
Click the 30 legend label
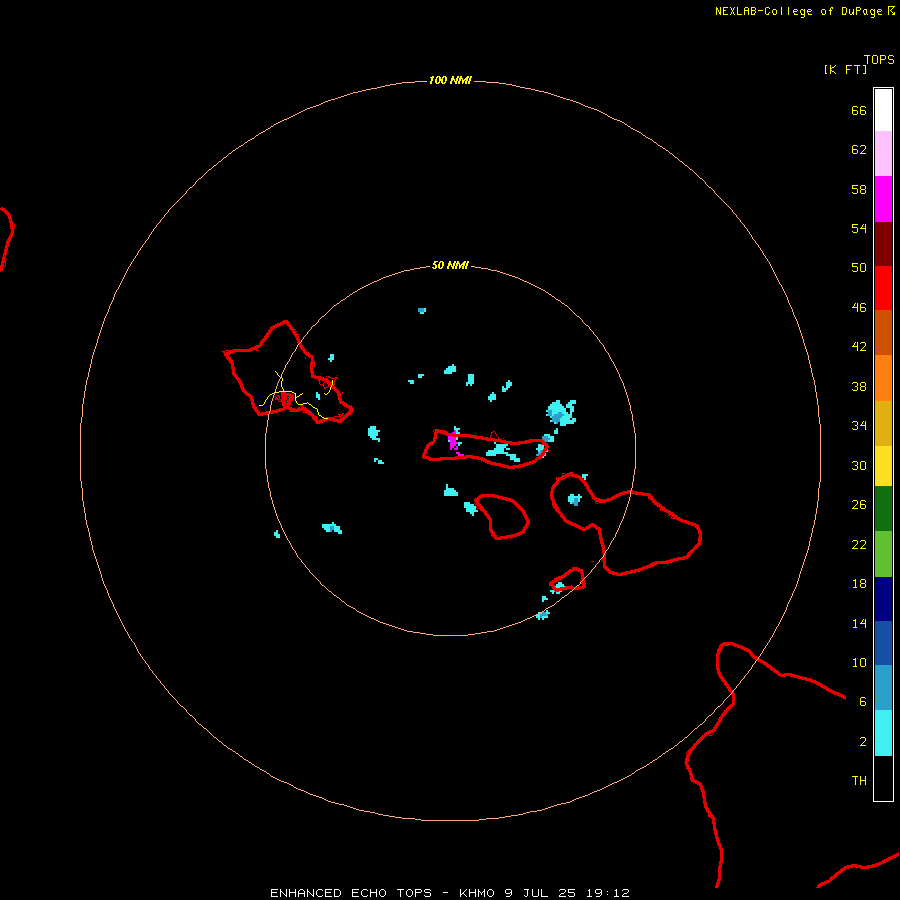click(x=859, y=465)
